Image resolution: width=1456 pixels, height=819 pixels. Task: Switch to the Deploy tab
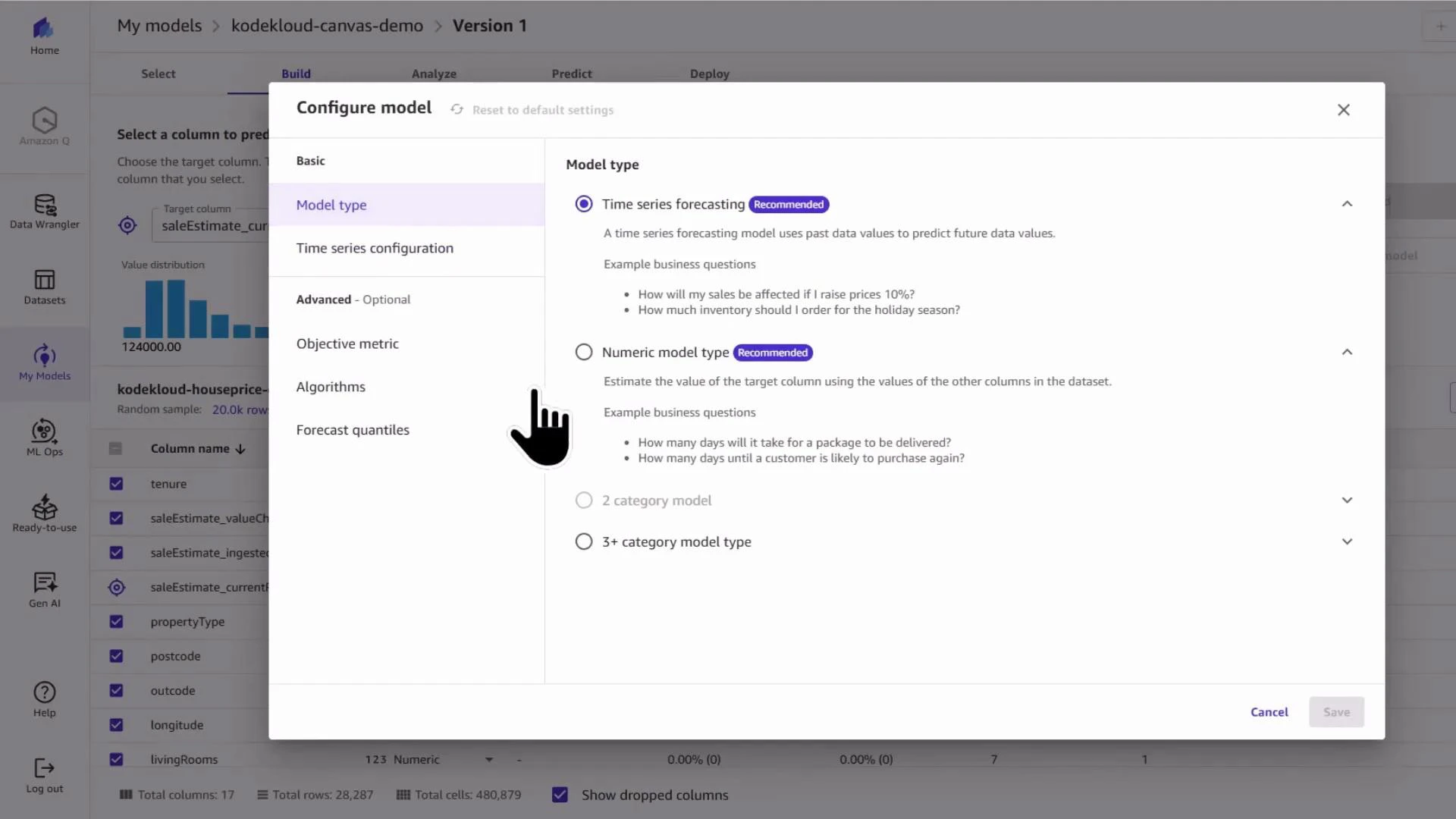710,74
